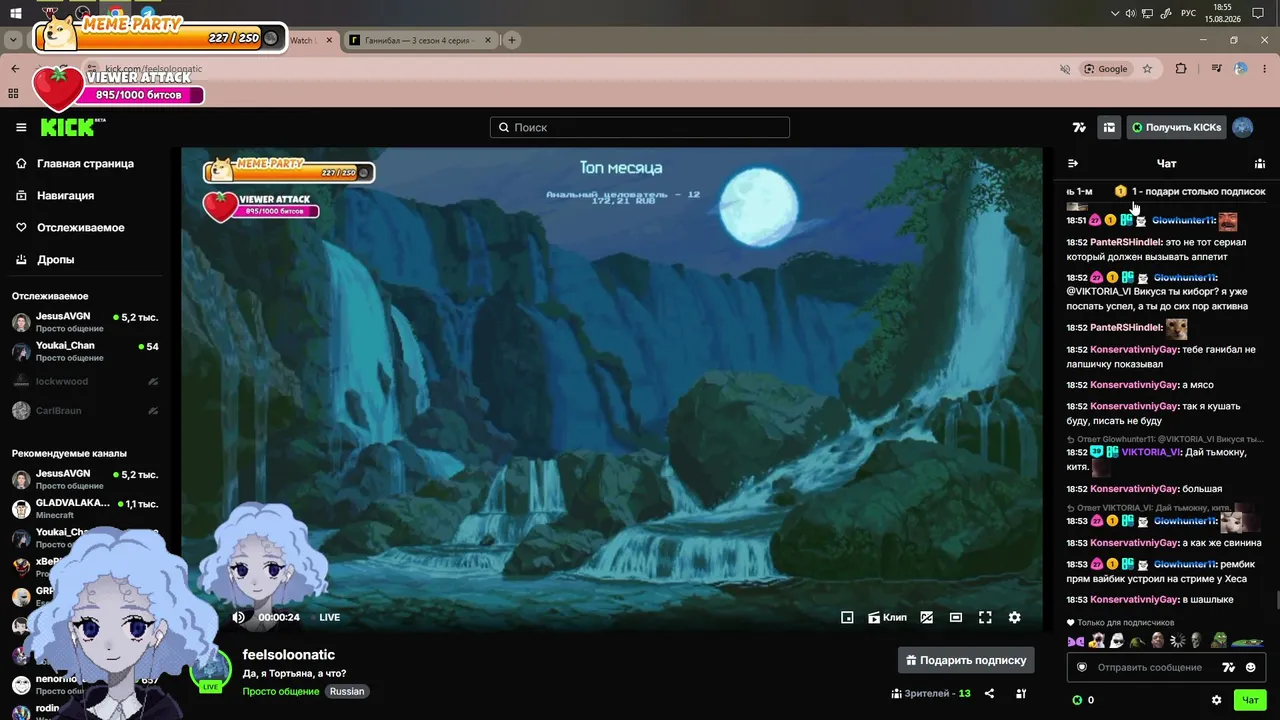The width and height of the screenshot is (1280, 720).
Task: Enable mini player mode
Action: pyautogui.click(x=847, y=617)
